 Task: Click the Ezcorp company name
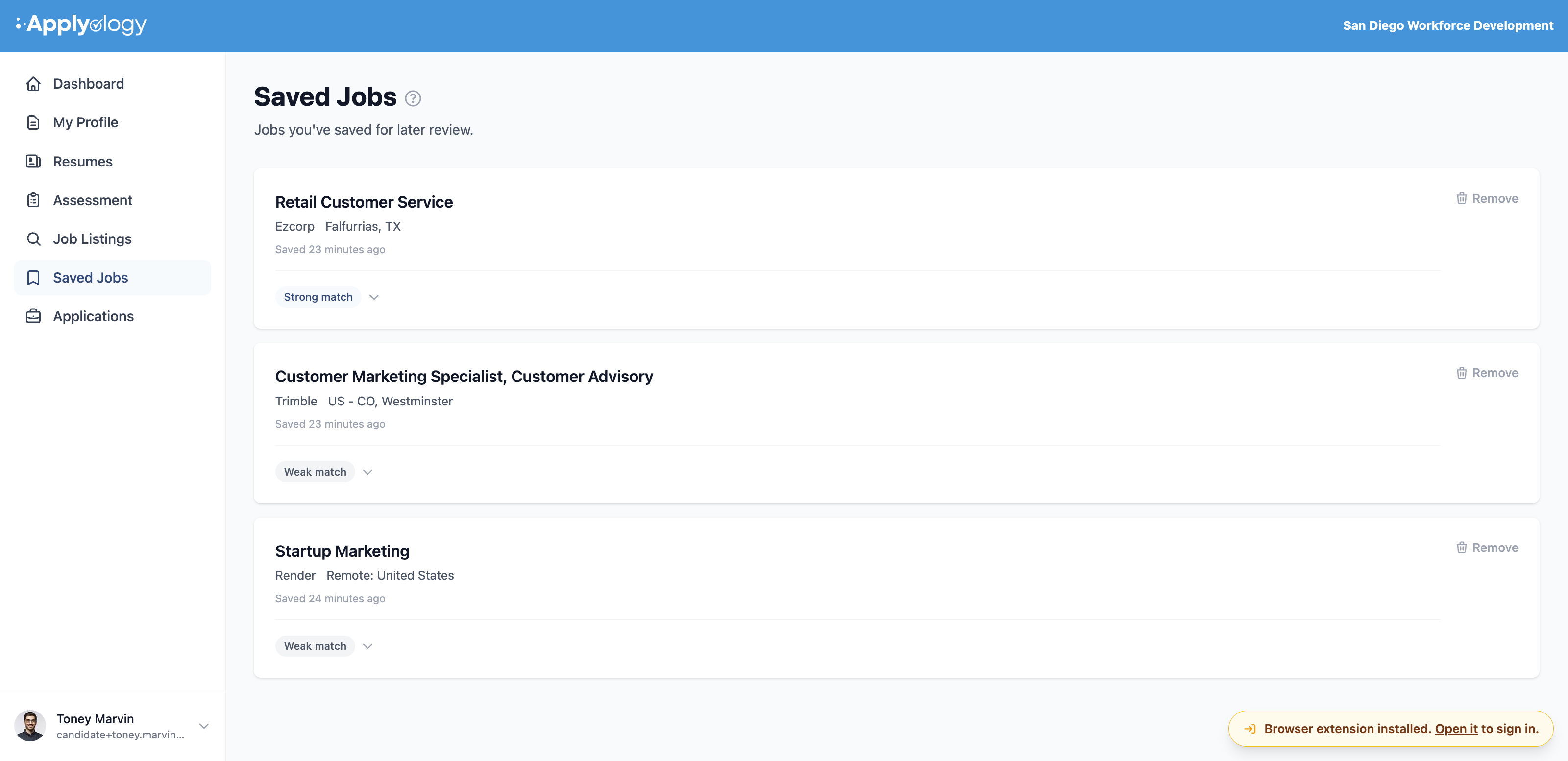[294, 226]
